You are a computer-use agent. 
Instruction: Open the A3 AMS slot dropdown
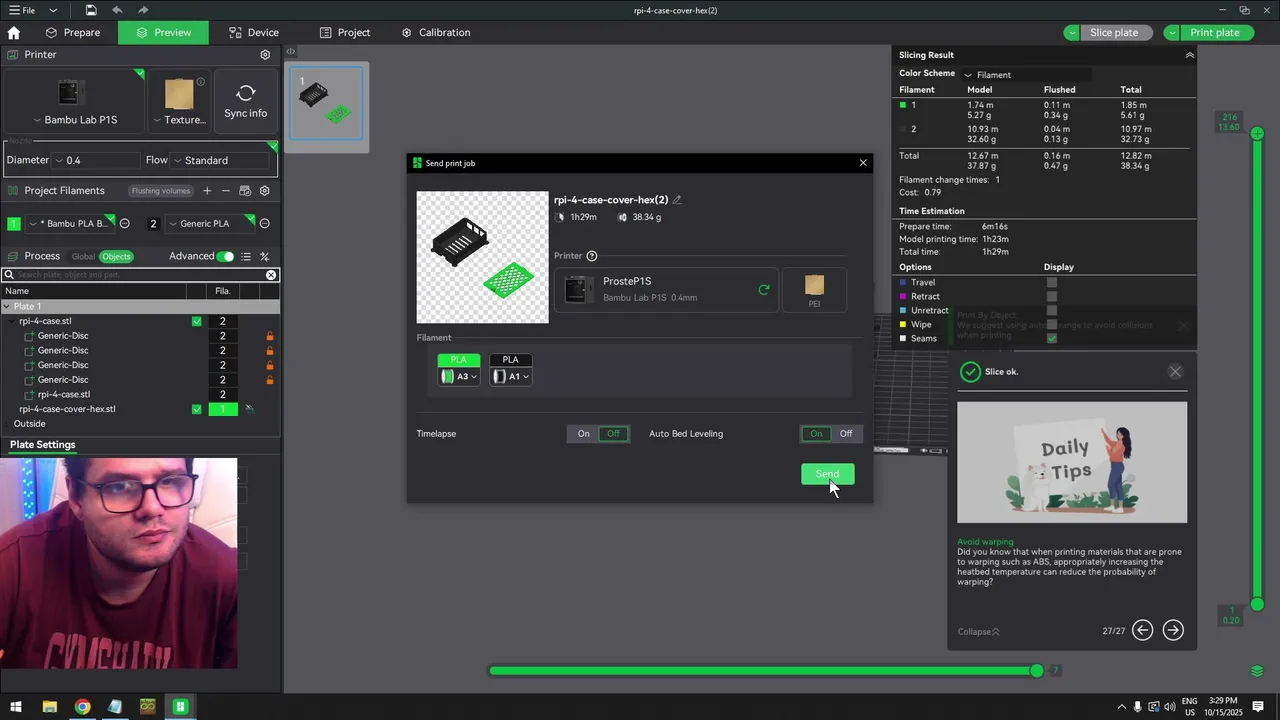(459, 377)
